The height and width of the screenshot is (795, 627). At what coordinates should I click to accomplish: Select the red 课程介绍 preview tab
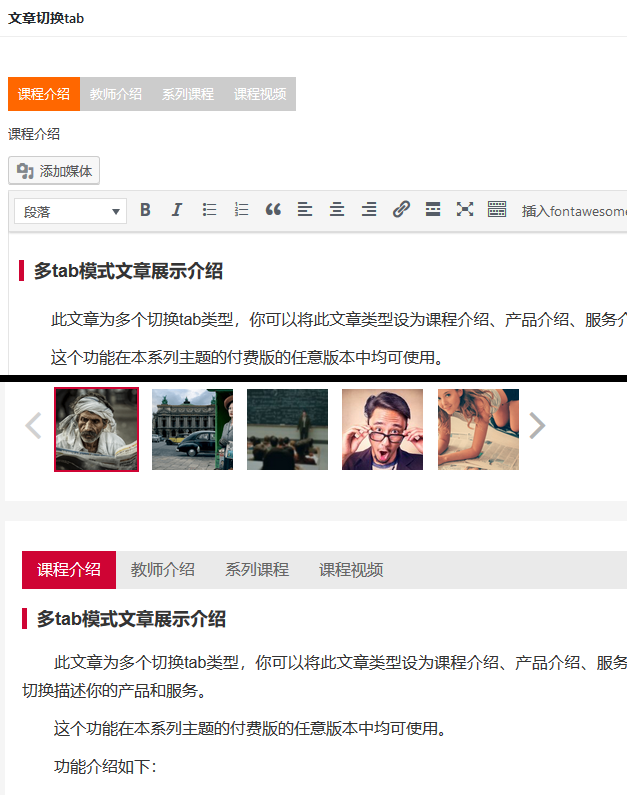click(69, 570)
